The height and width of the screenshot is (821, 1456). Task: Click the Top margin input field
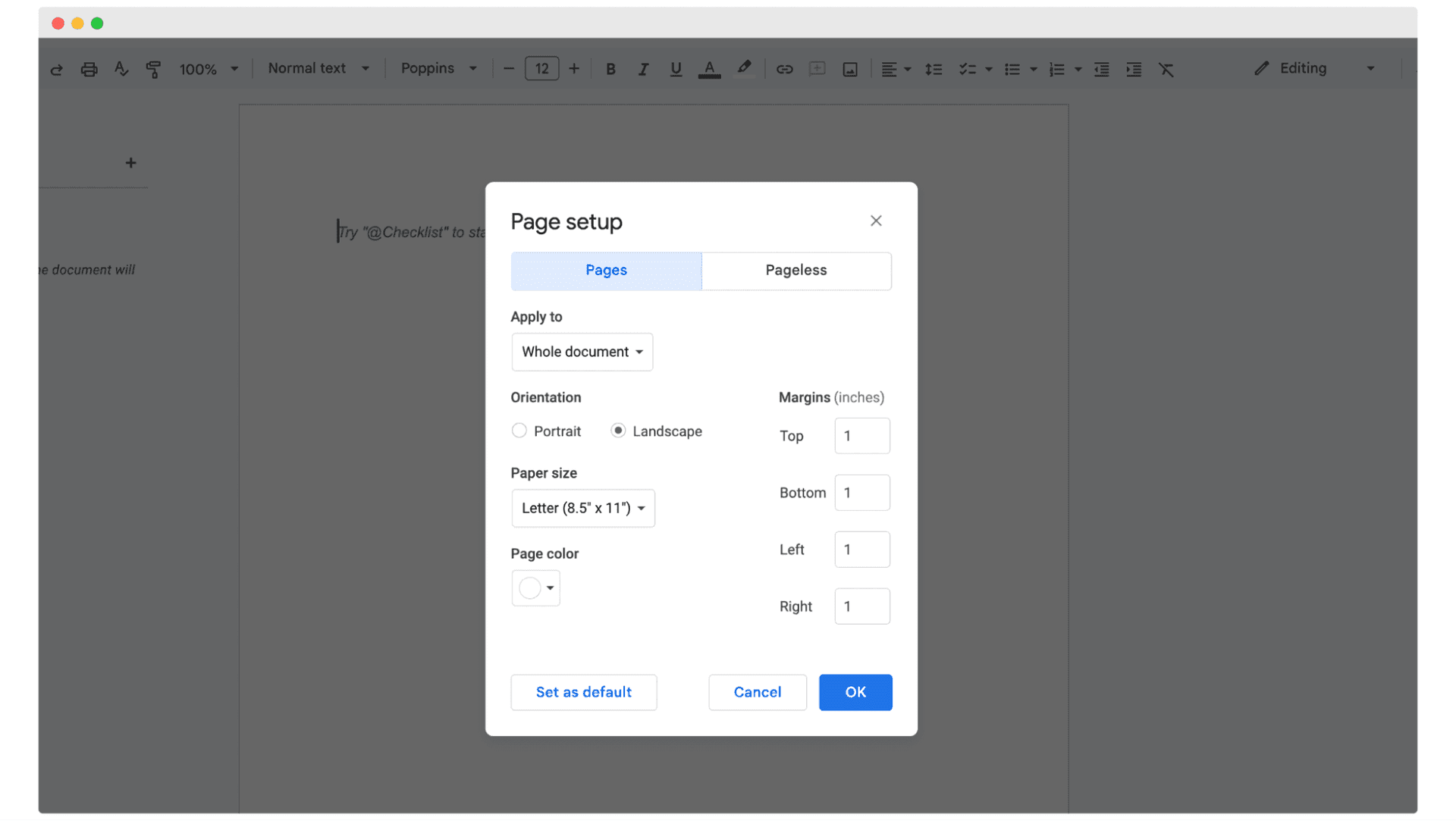click(862, 435)
